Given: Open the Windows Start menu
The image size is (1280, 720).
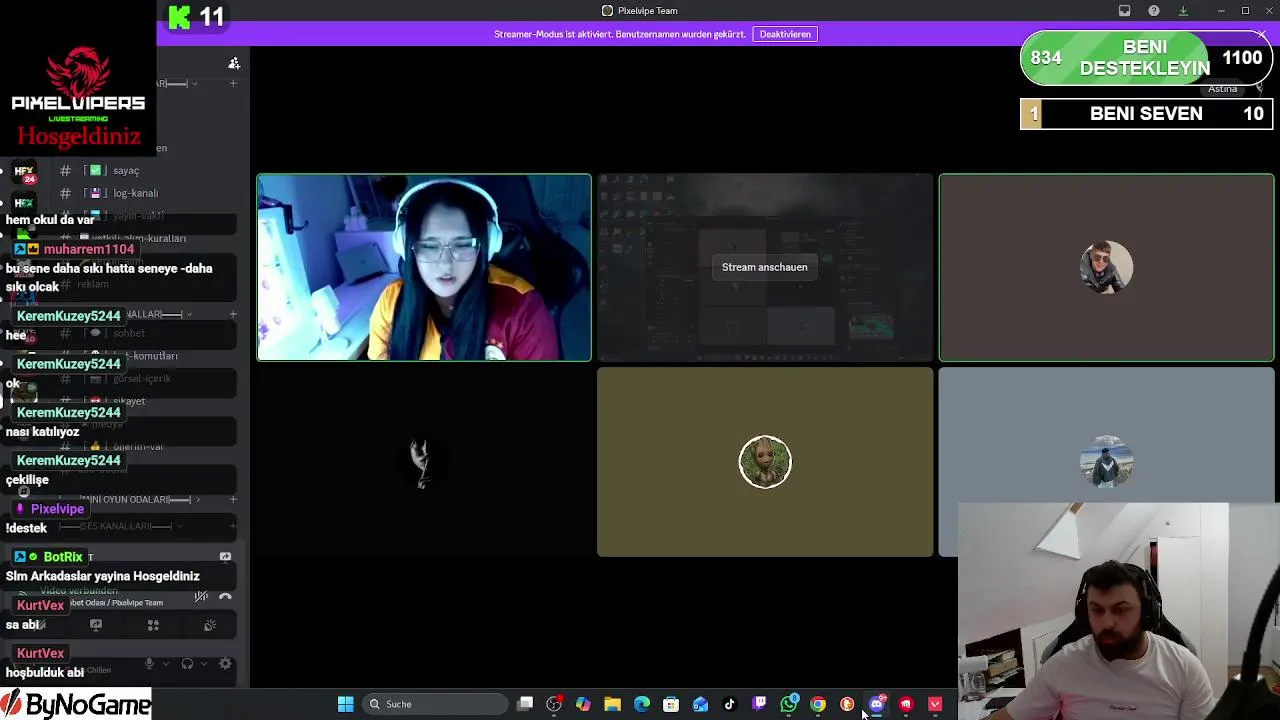Looking at the screenshot, I should point(345,704).
